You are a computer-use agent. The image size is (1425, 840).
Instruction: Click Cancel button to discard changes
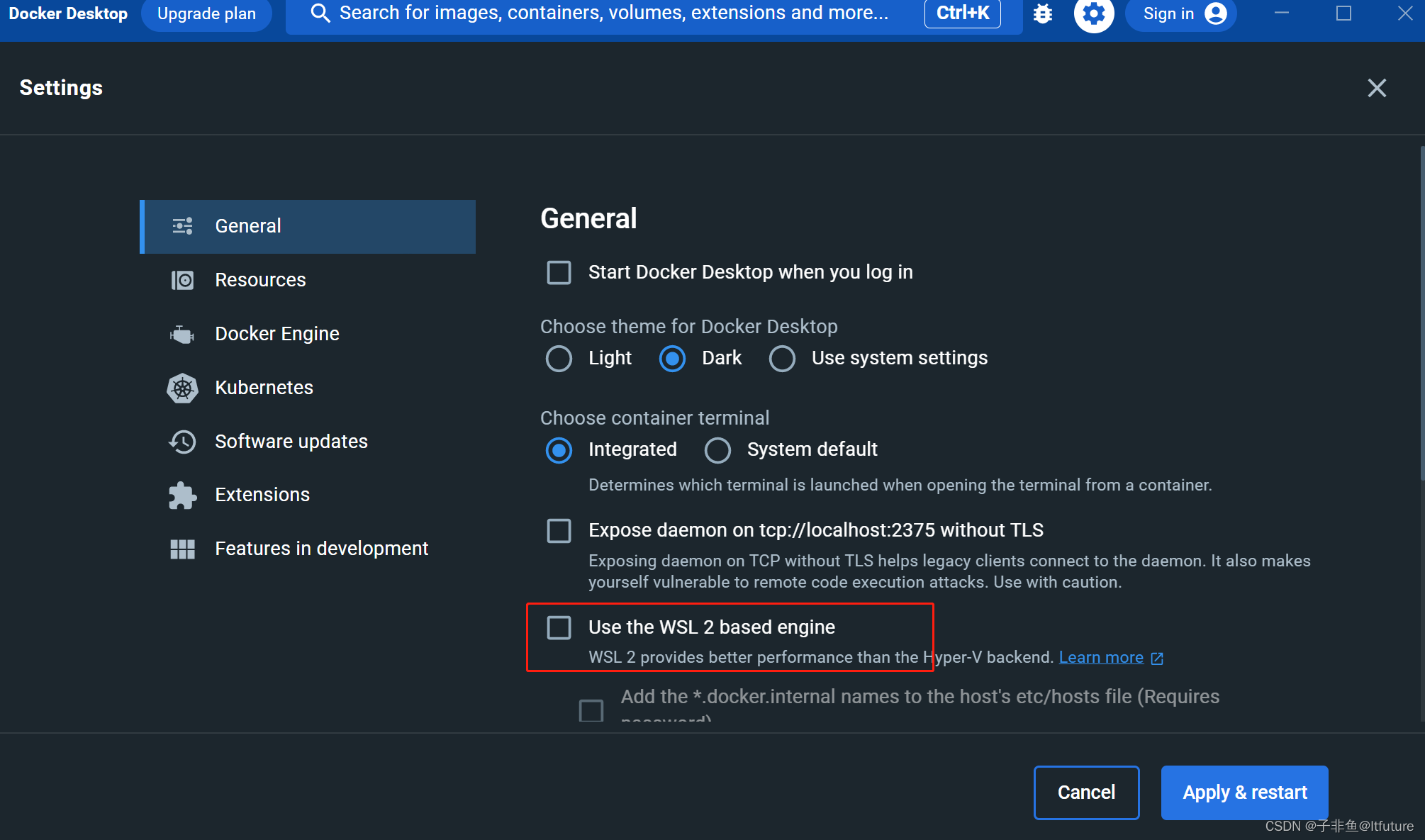pos(1086,791)
